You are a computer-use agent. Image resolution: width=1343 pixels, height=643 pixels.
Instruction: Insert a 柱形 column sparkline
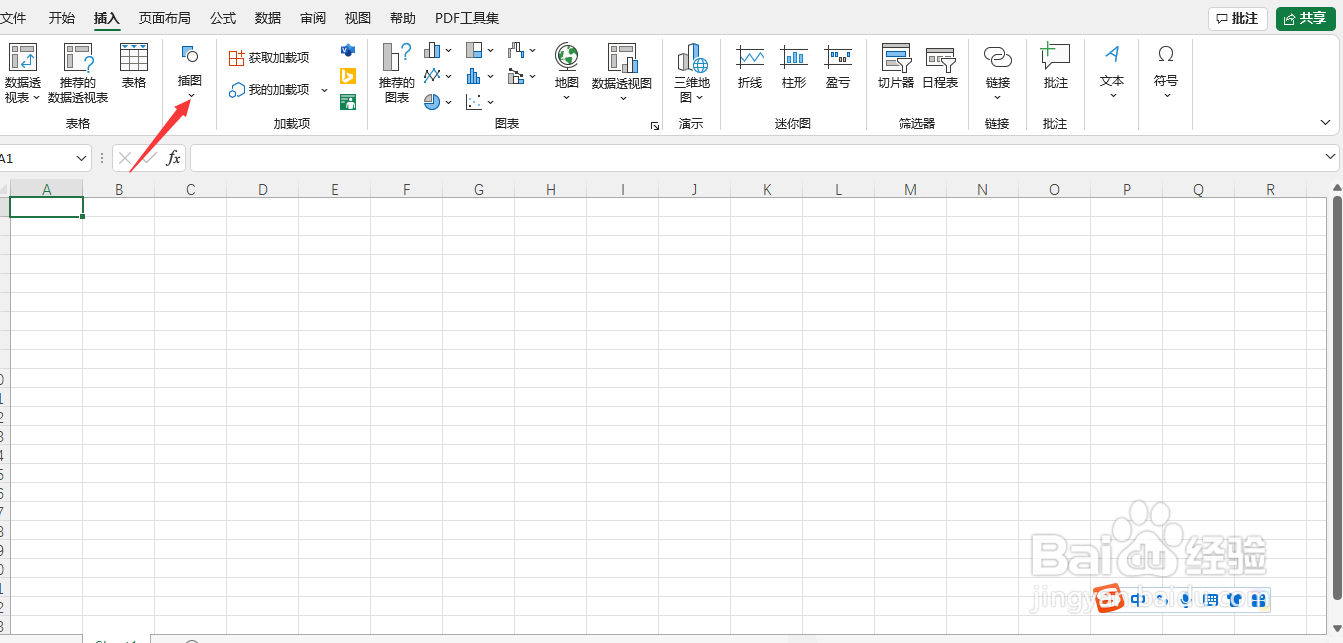point(794,67)
